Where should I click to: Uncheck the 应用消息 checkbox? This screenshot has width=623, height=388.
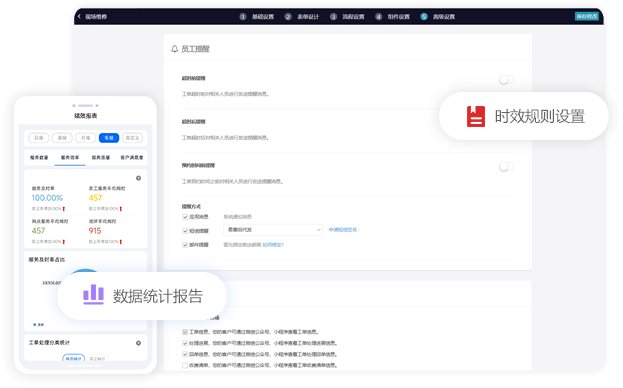[x=185, y=217]
